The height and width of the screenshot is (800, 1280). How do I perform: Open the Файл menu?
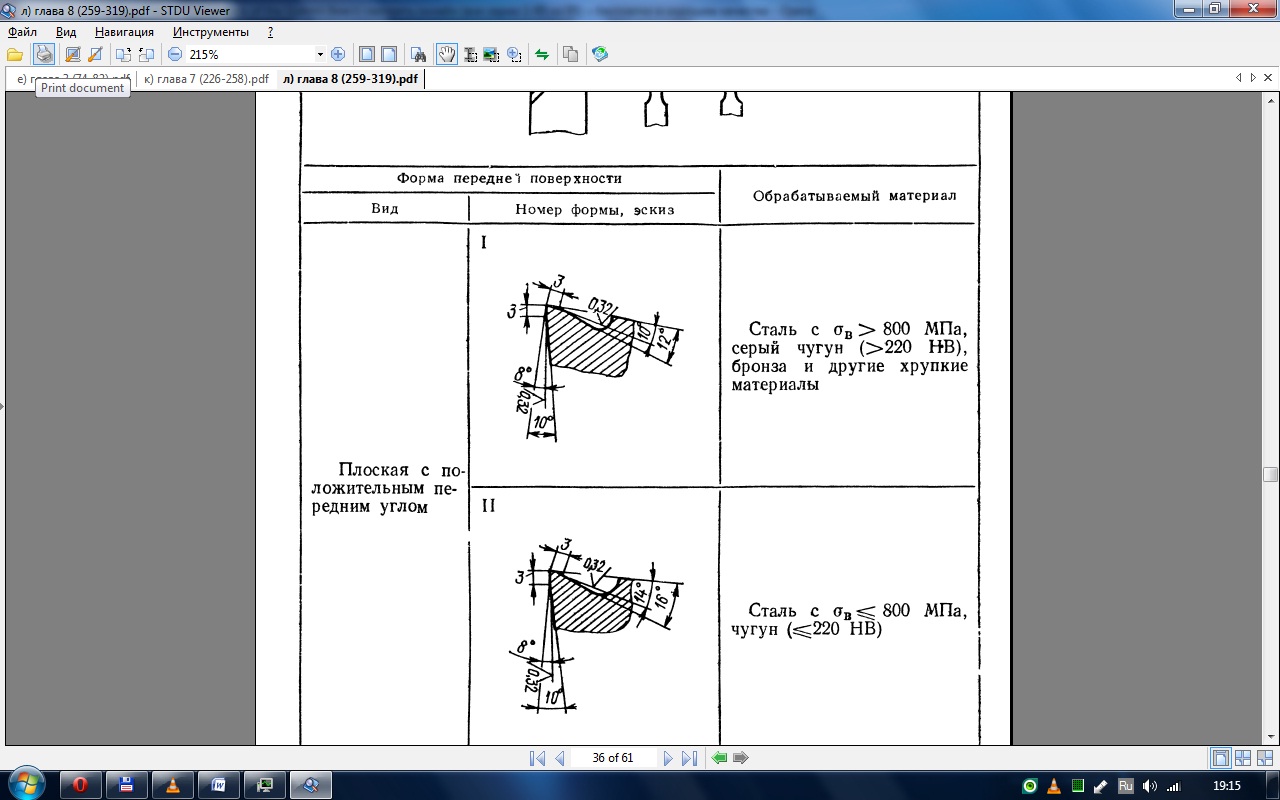(x=22, y=32)
